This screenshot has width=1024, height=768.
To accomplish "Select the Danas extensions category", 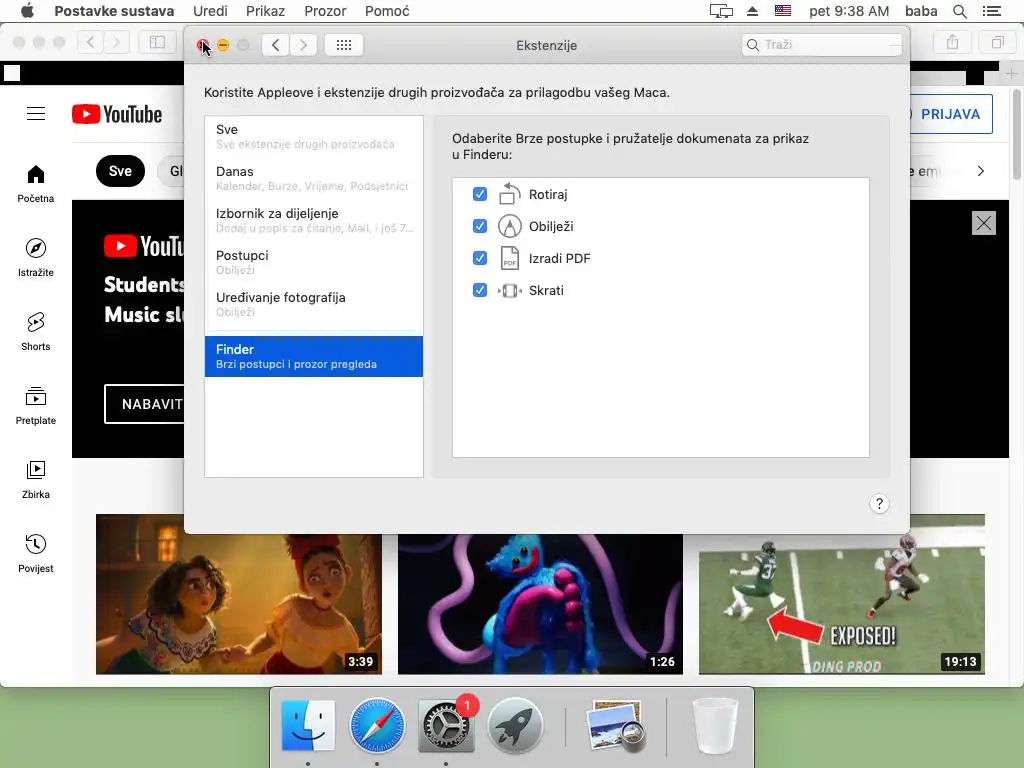I will coord(313,178).
